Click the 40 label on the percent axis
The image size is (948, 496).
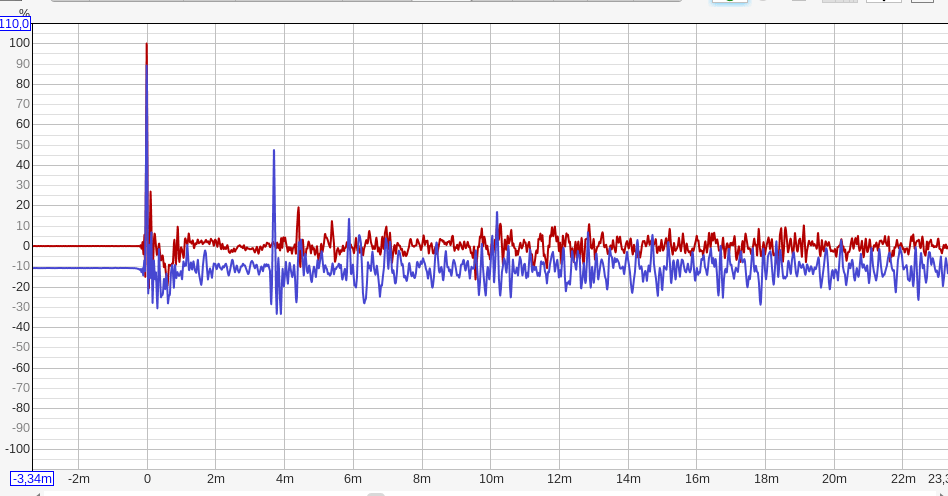coord(23,165)
